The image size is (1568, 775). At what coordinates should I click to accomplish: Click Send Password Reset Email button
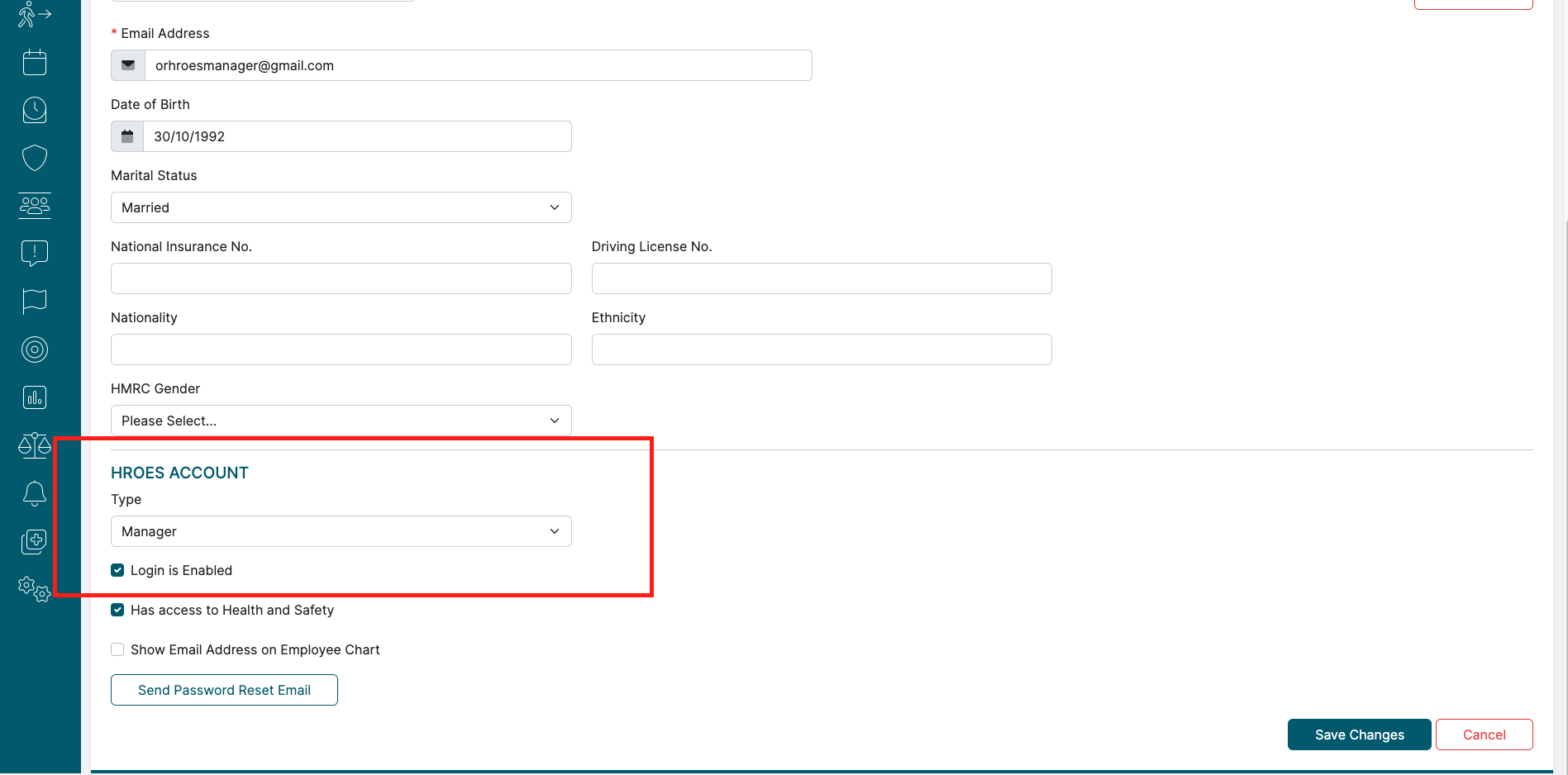click(x=224, y=690)
